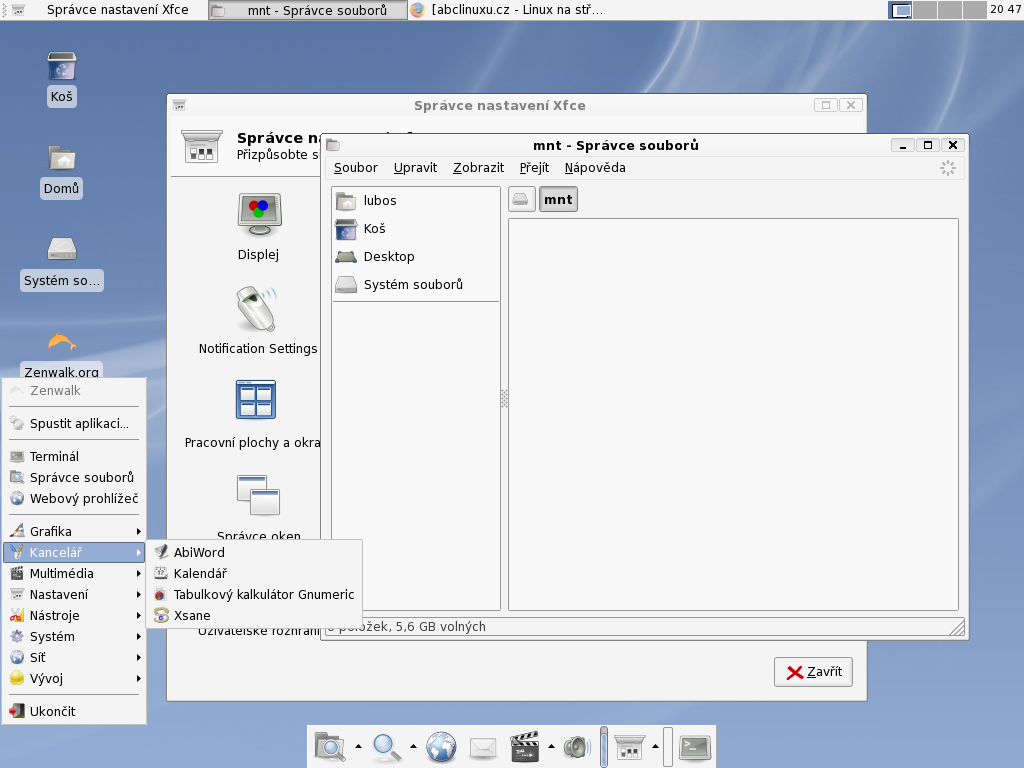Open Terminál from application menu
The image size is (1024, 768).
[x=74, y=456]
